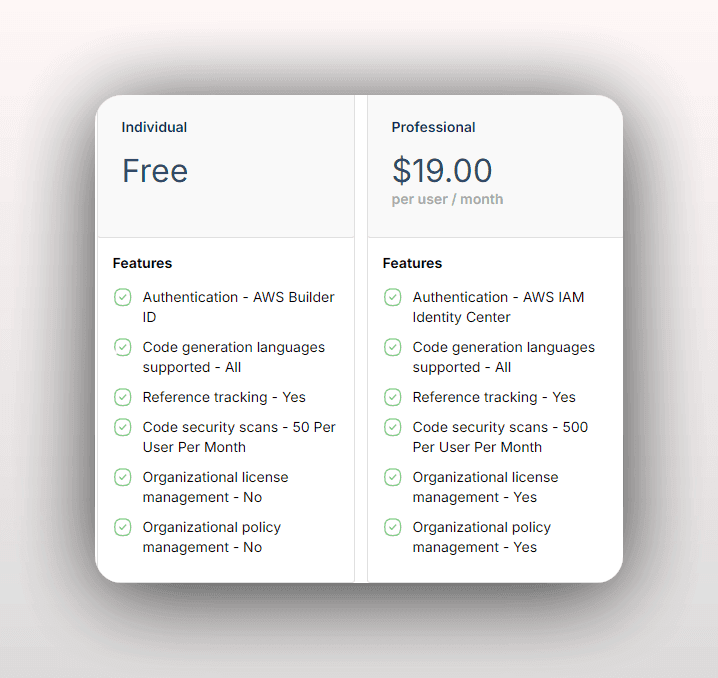The height and width of the screenshot is (678, 718).
Task: Click the Features heading in Individual plan
Action: [142, 263]
